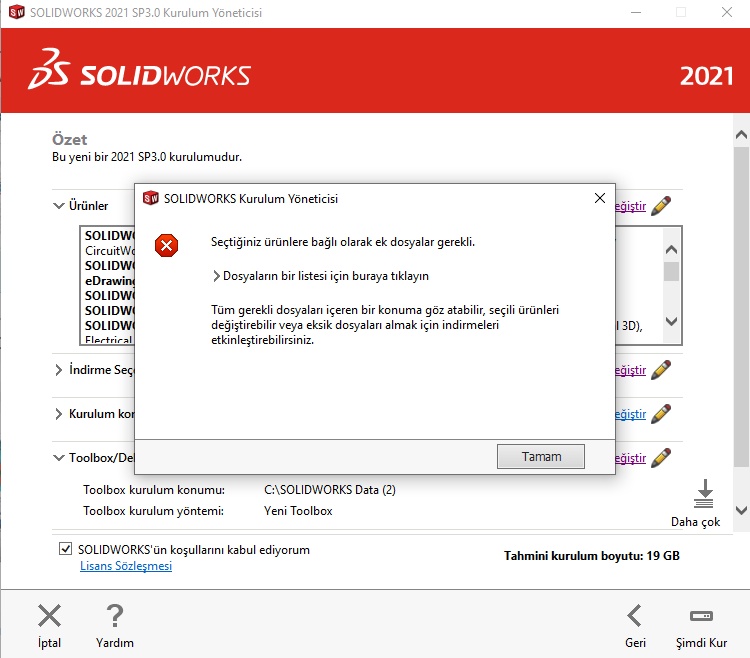
Task: Click pencil icon next to Ürünler Değiştir
Action: (x=661, y=206)
